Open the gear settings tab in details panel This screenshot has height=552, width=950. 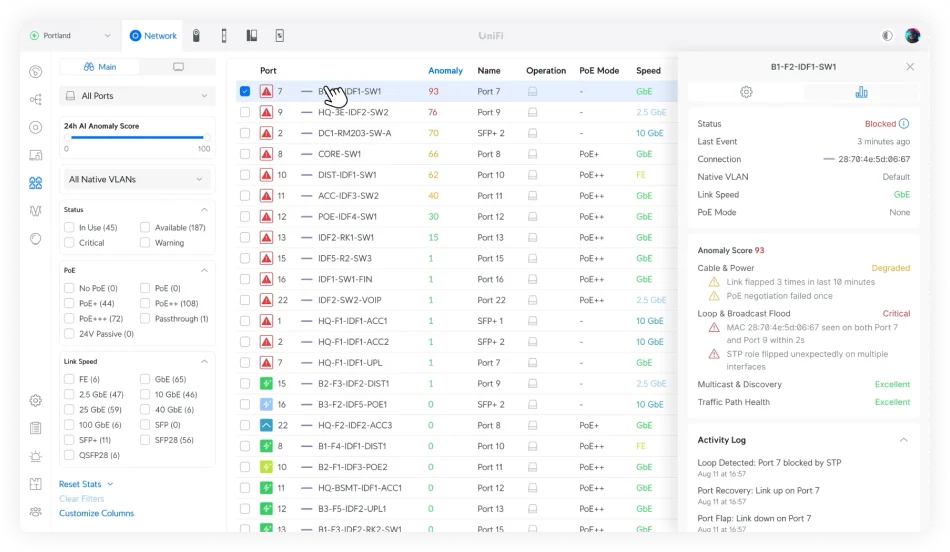tap(746, 92)
